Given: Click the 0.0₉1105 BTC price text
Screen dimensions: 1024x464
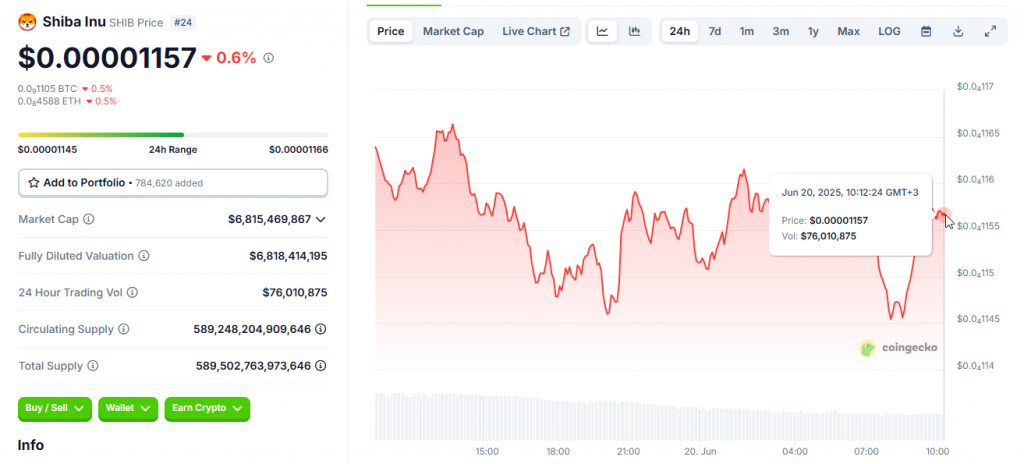Looking at the screenshot, I should pyautogui.click(x=47, y=89).
